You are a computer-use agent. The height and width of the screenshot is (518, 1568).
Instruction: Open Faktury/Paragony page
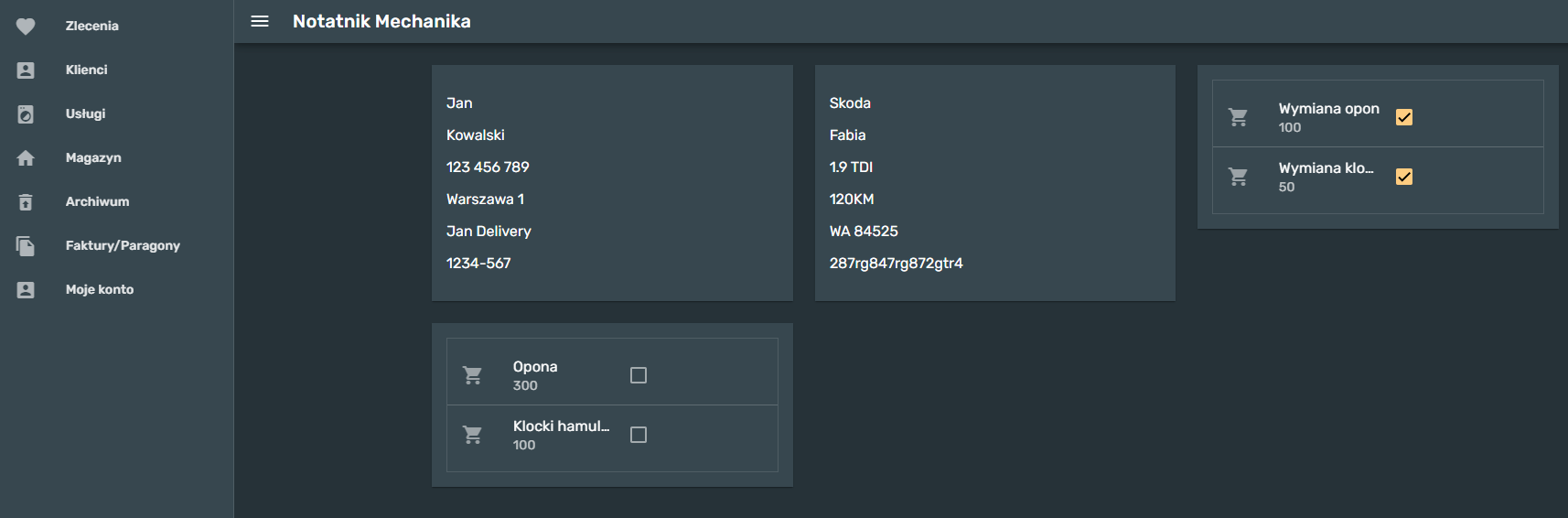123,246
